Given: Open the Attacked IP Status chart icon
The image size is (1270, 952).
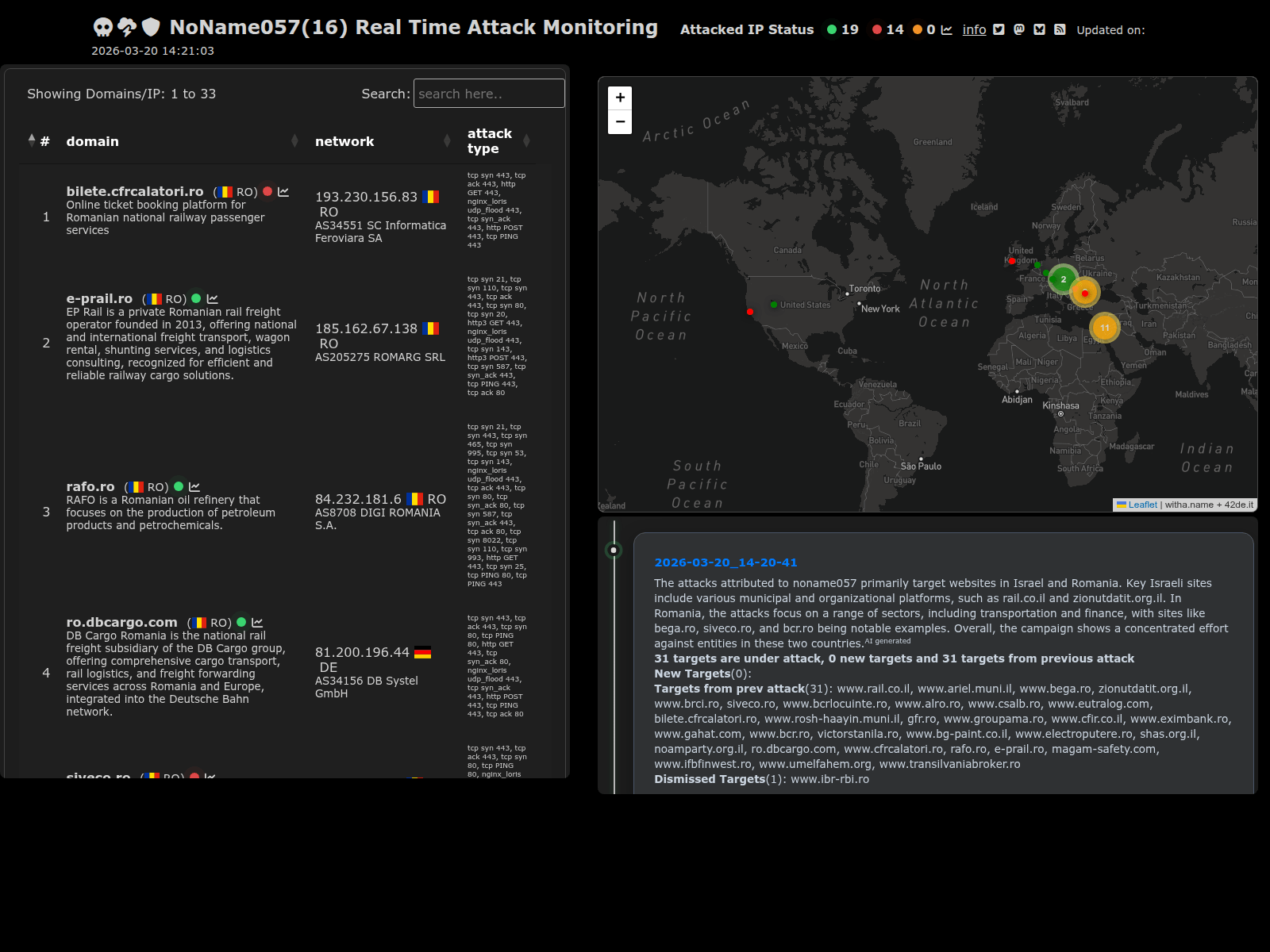Looking at the screenshot, I should pyautogui.click(x=946, y=30).
